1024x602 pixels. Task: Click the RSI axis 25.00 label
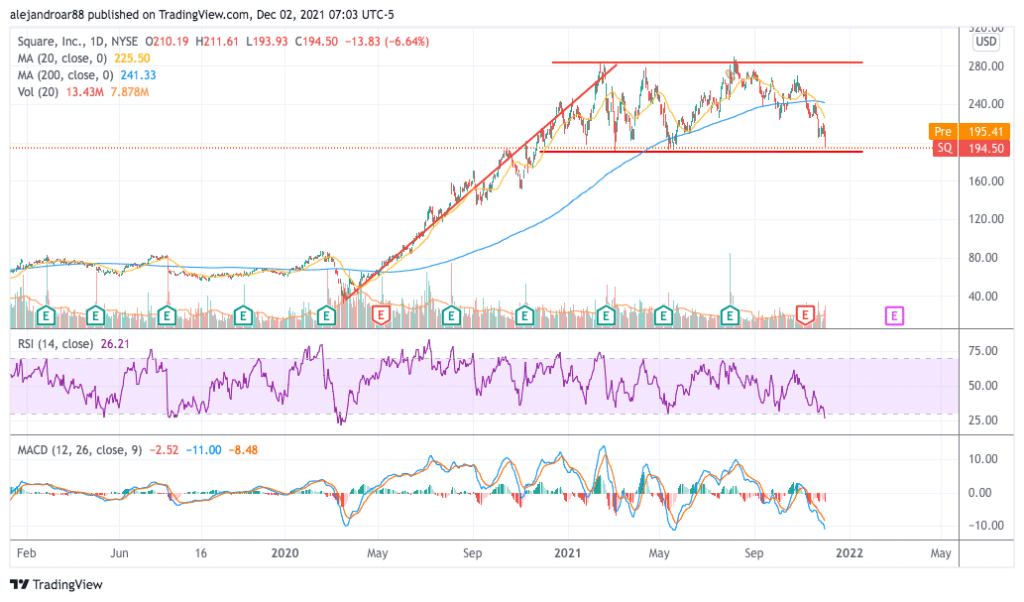[983, 420]
